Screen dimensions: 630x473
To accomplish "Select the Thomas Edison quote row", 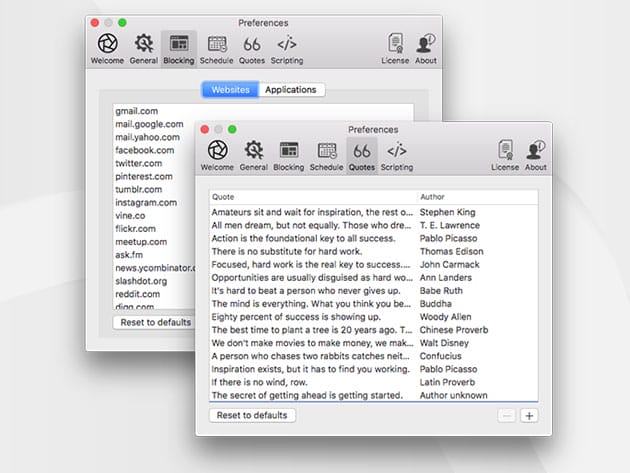I will (374, 251).
